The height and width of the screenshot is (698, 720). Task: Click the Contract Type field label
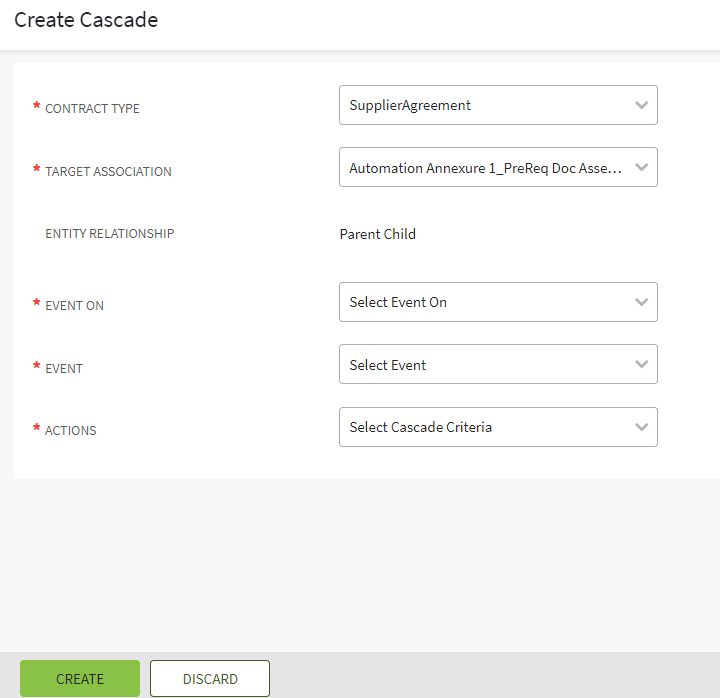(x=92, y=108)
